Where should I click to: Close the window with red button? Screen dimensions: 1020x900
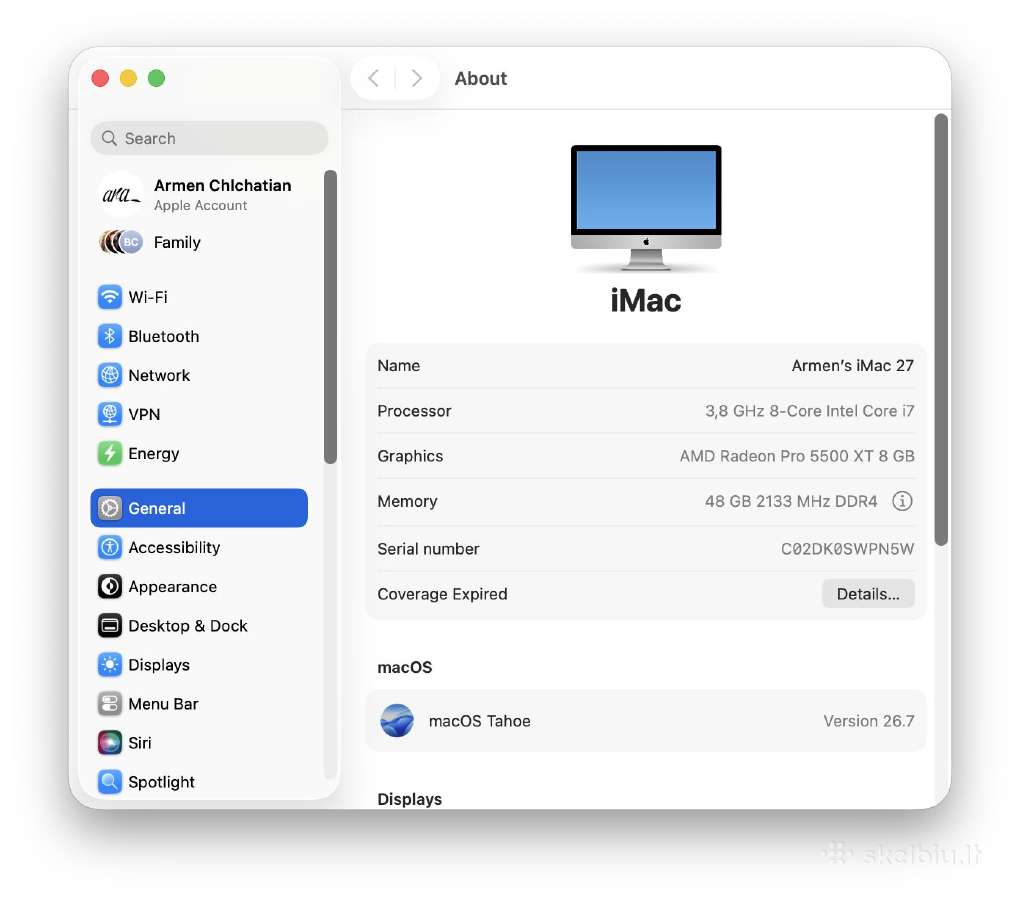(100, 78)
